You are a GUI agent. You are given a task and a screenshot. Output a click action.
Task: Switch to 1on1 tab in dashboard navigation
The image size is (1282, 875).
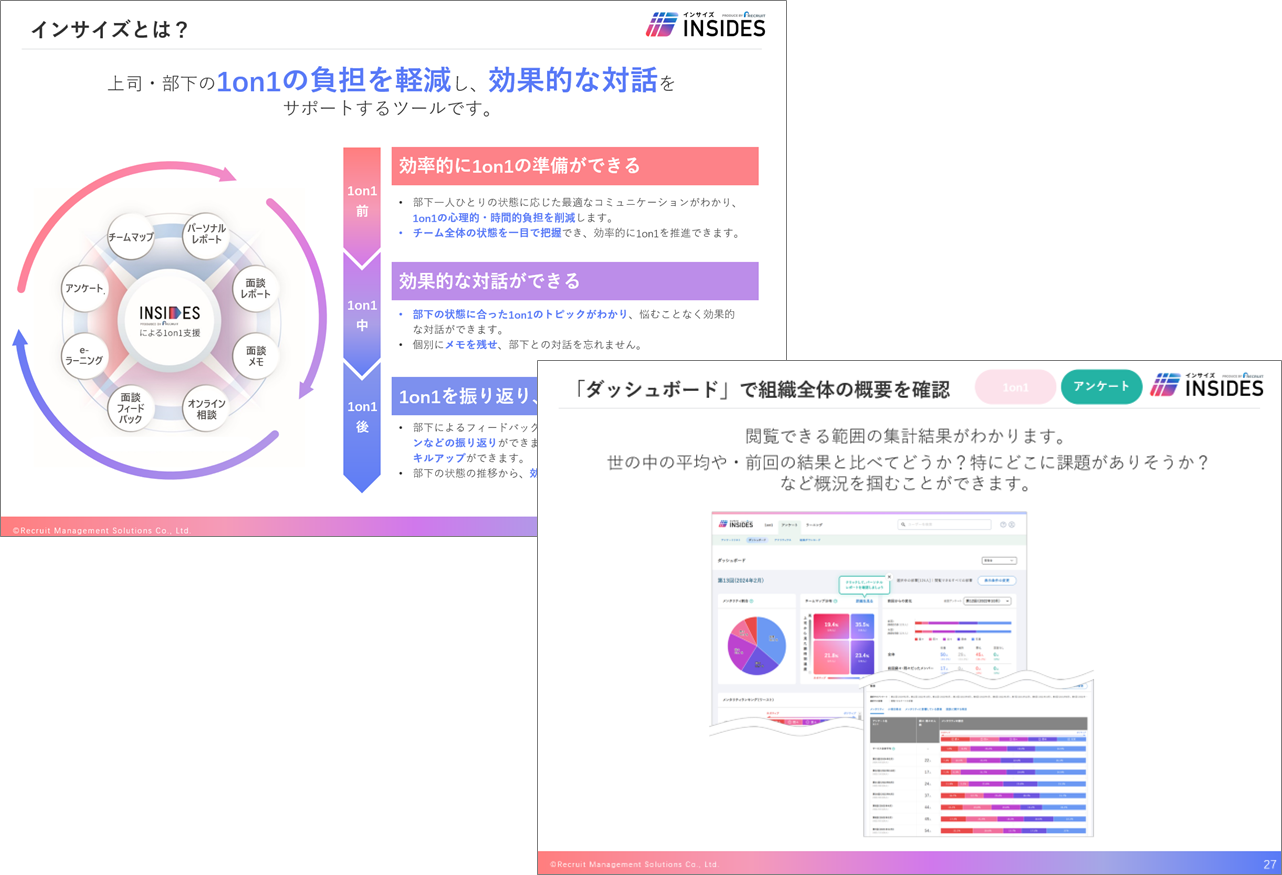click(x=769, y=524)
